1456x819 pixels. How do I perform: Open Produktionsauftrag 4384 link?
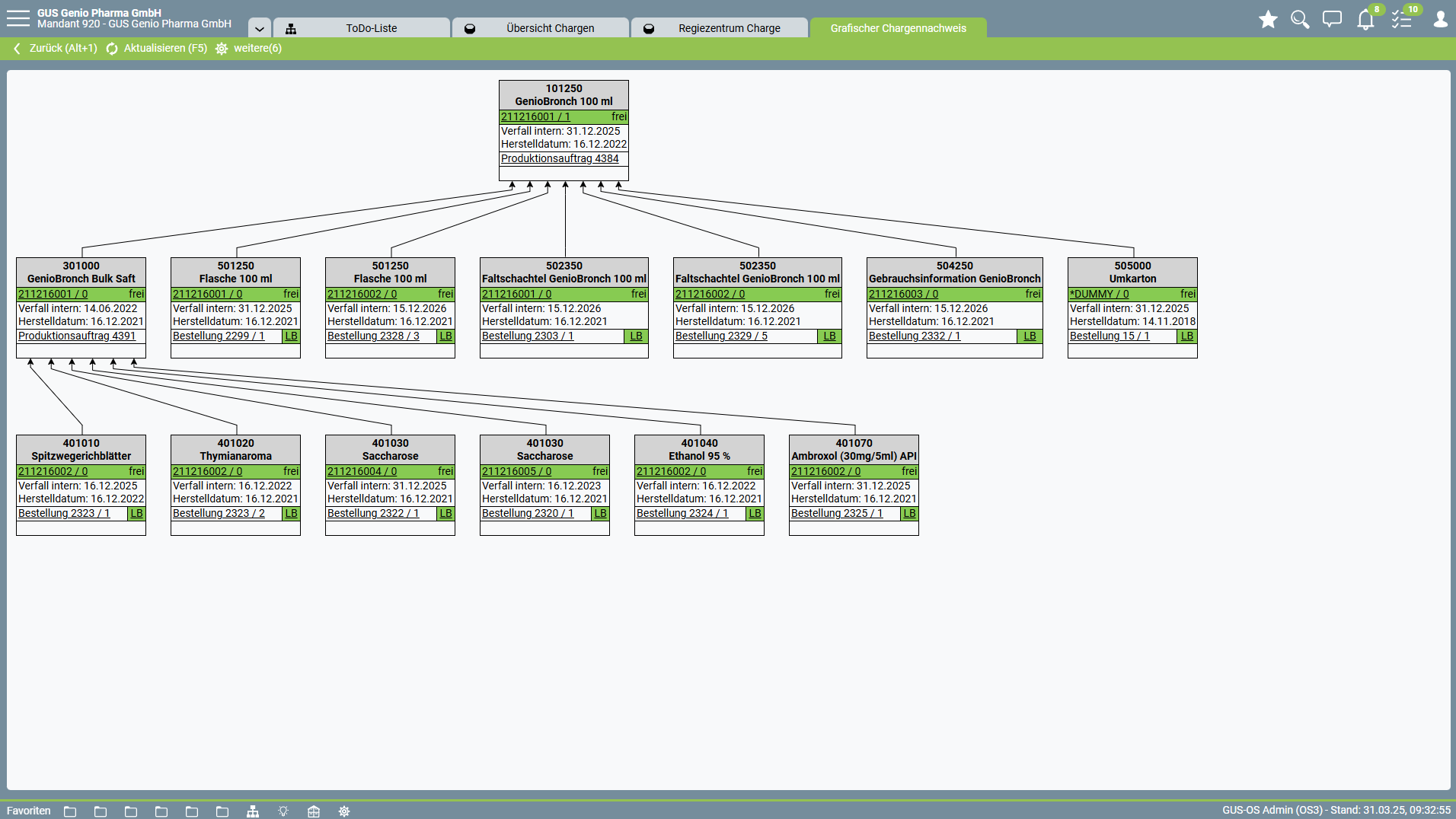560,158
